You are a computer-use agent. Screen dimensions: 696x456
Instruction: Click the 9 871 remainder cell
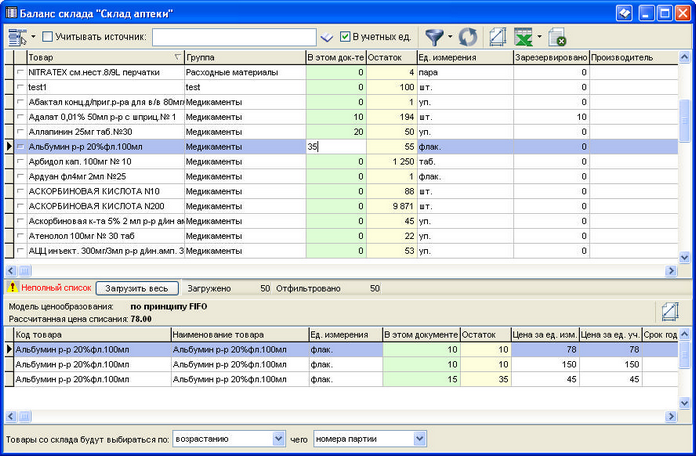(x=392, y=206)
